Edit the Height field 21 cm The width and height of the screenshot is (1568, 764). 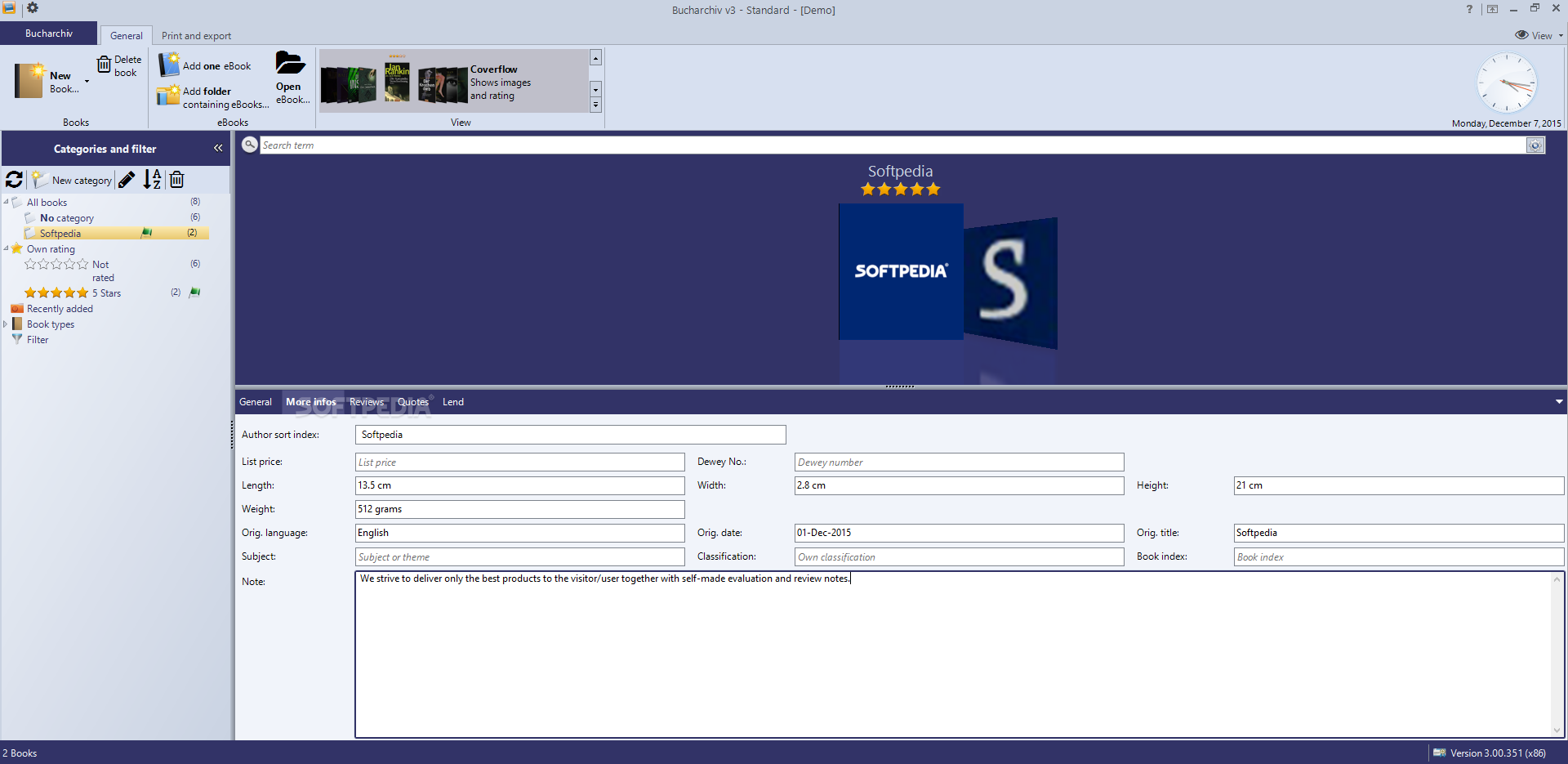pyautogui.click(x=1399, y=485)
